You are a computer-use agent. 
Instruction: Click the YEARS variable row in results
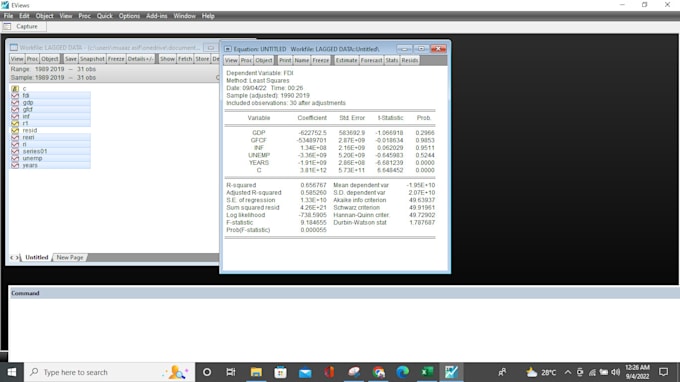[330, 163]
